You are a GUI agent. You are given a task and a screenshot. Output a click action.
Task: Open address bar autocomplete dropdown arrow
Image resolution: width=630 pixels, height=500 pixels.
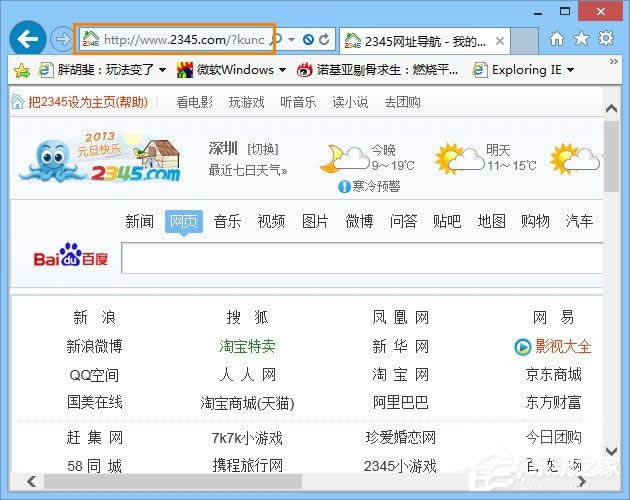[292, 39]
